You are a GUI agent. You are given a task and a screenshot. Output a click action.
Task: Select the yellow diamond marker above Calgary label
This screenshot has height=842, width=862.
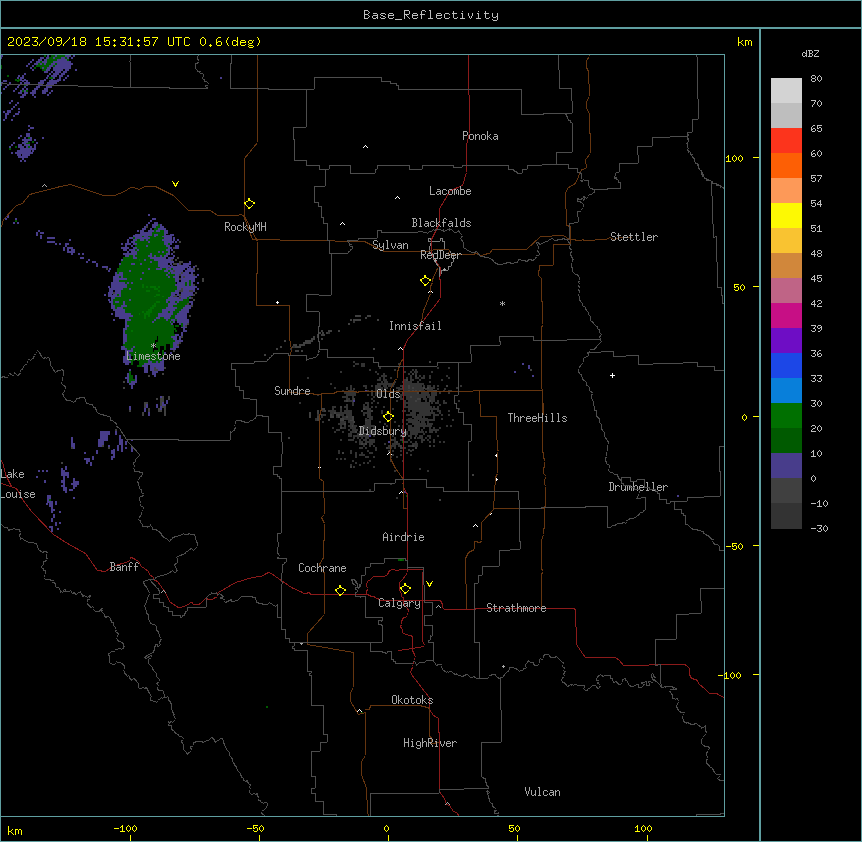[405, 589]
